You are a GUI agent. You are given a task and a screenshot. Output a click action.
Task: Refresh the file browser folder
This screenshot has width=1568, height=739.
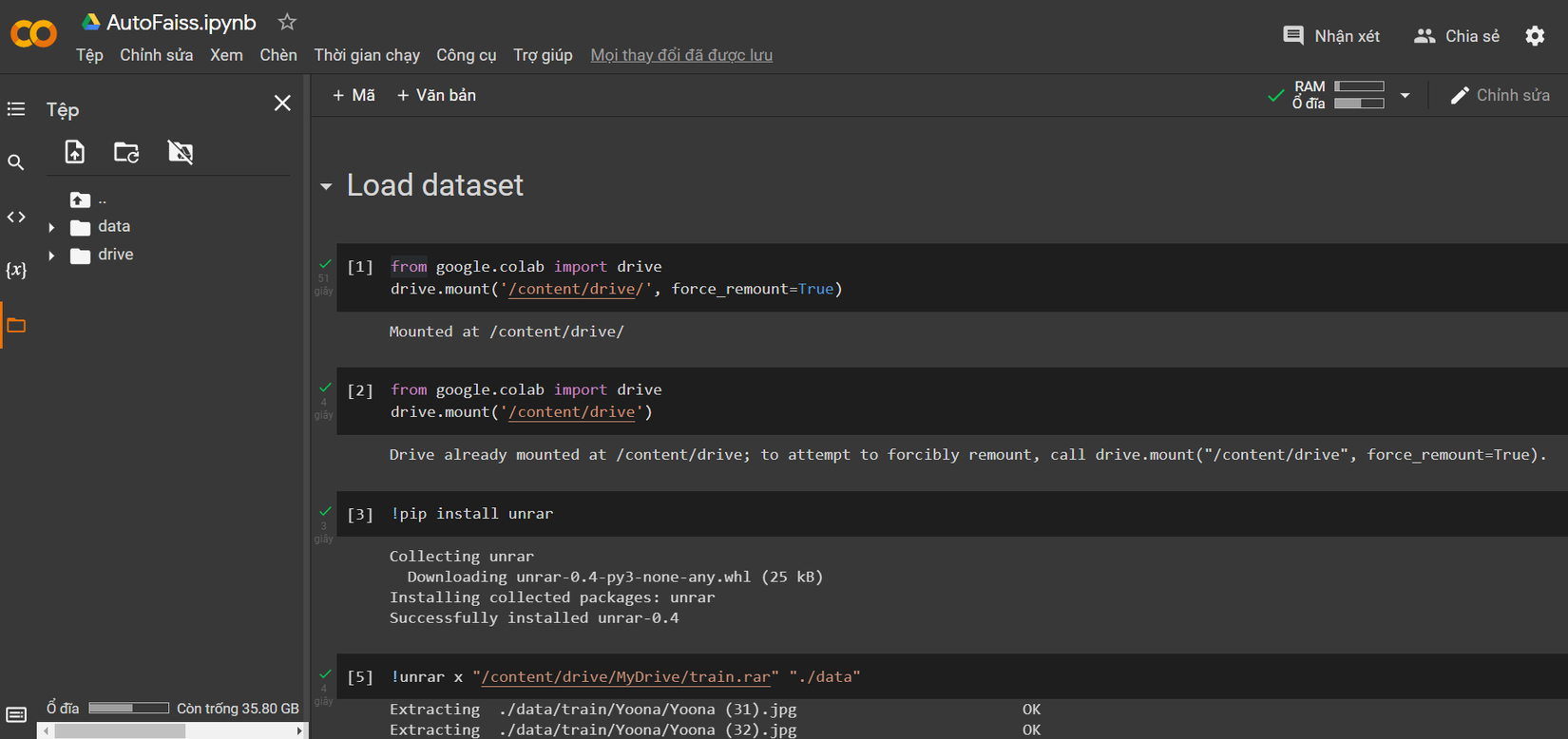(x=126, y=152)
